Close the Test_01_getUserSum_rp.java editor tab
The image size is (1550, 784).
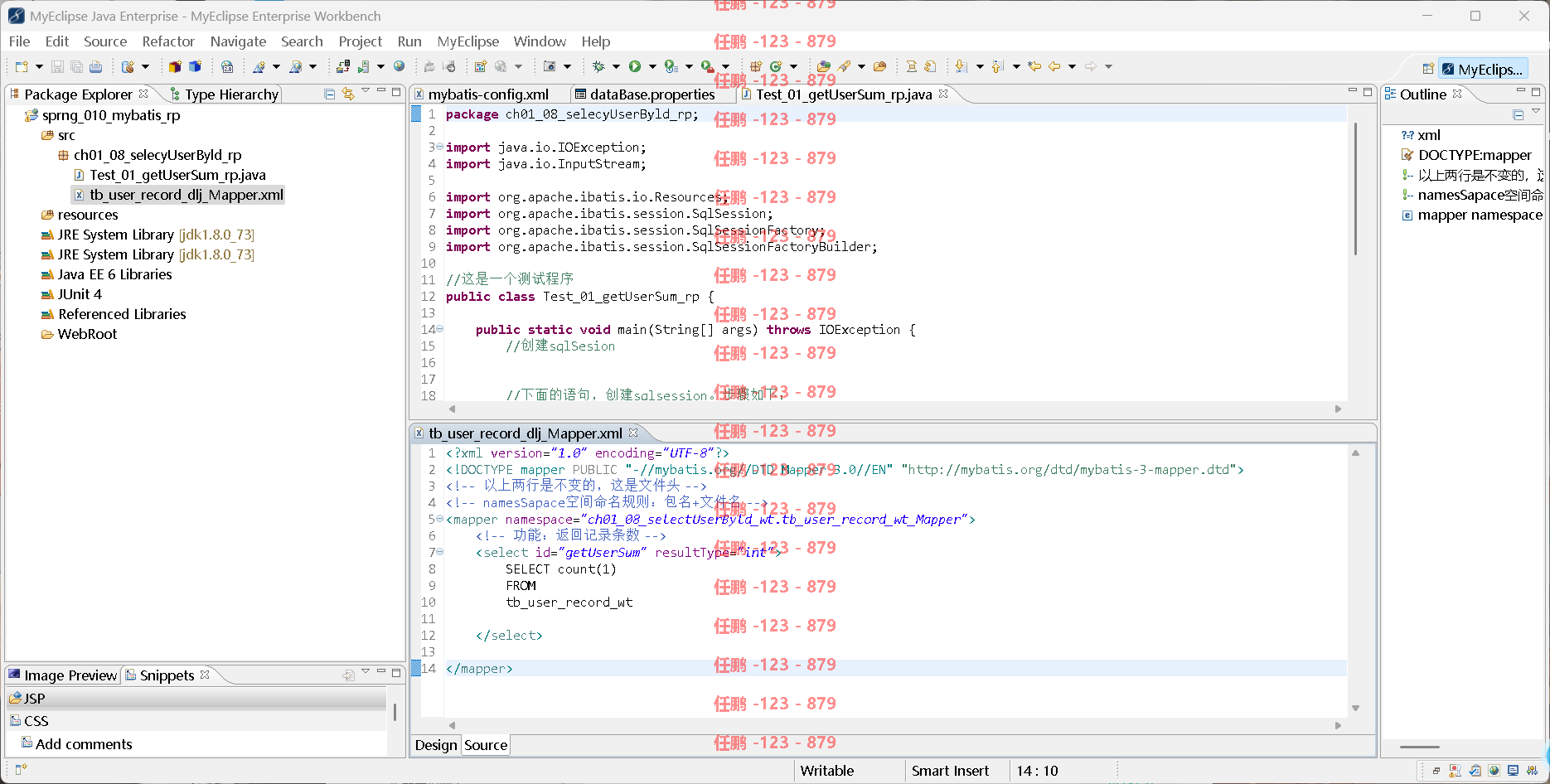[x=943, y=94]
